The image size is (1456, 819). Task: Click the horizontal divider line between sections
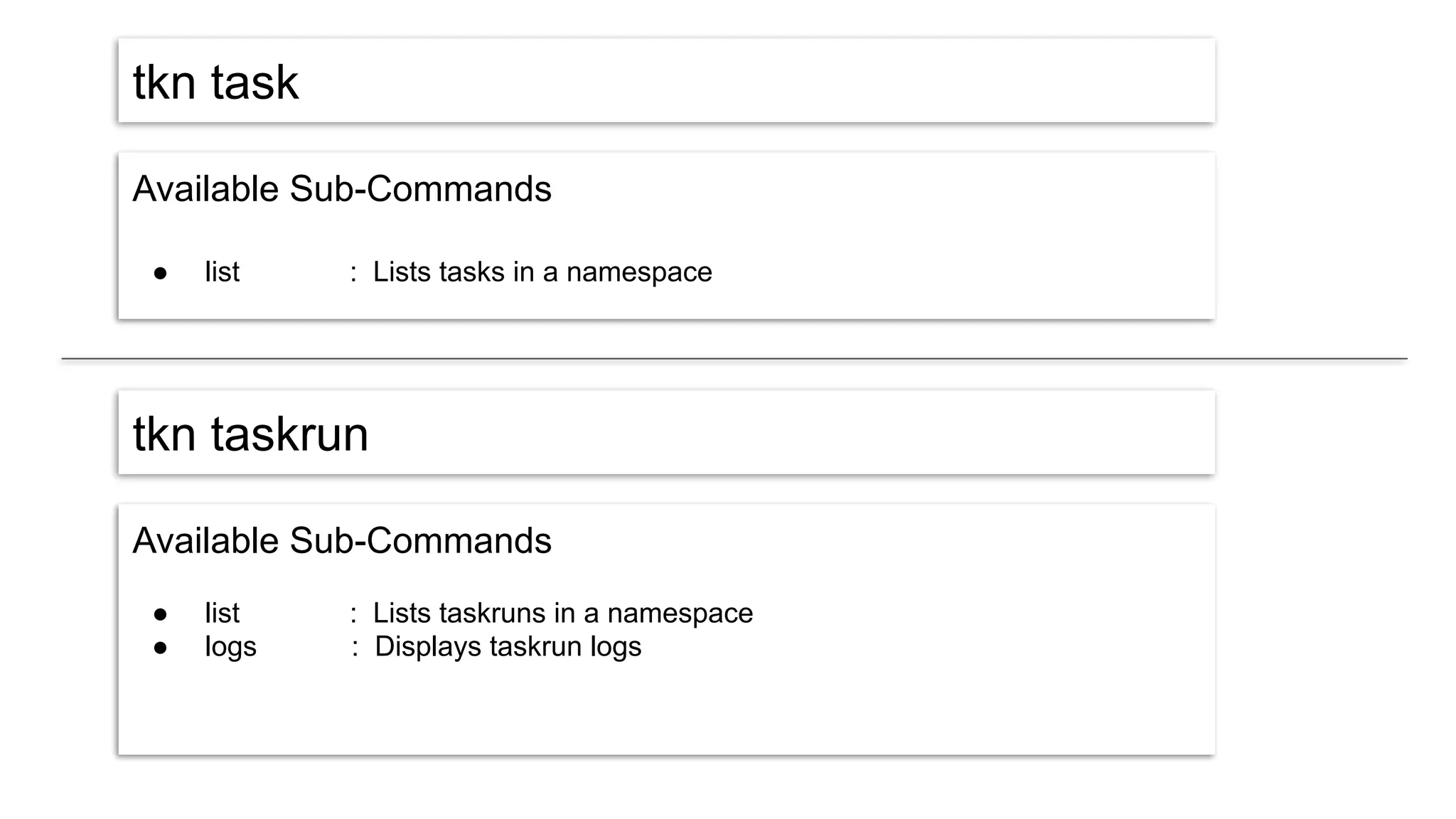pos(734,358)
